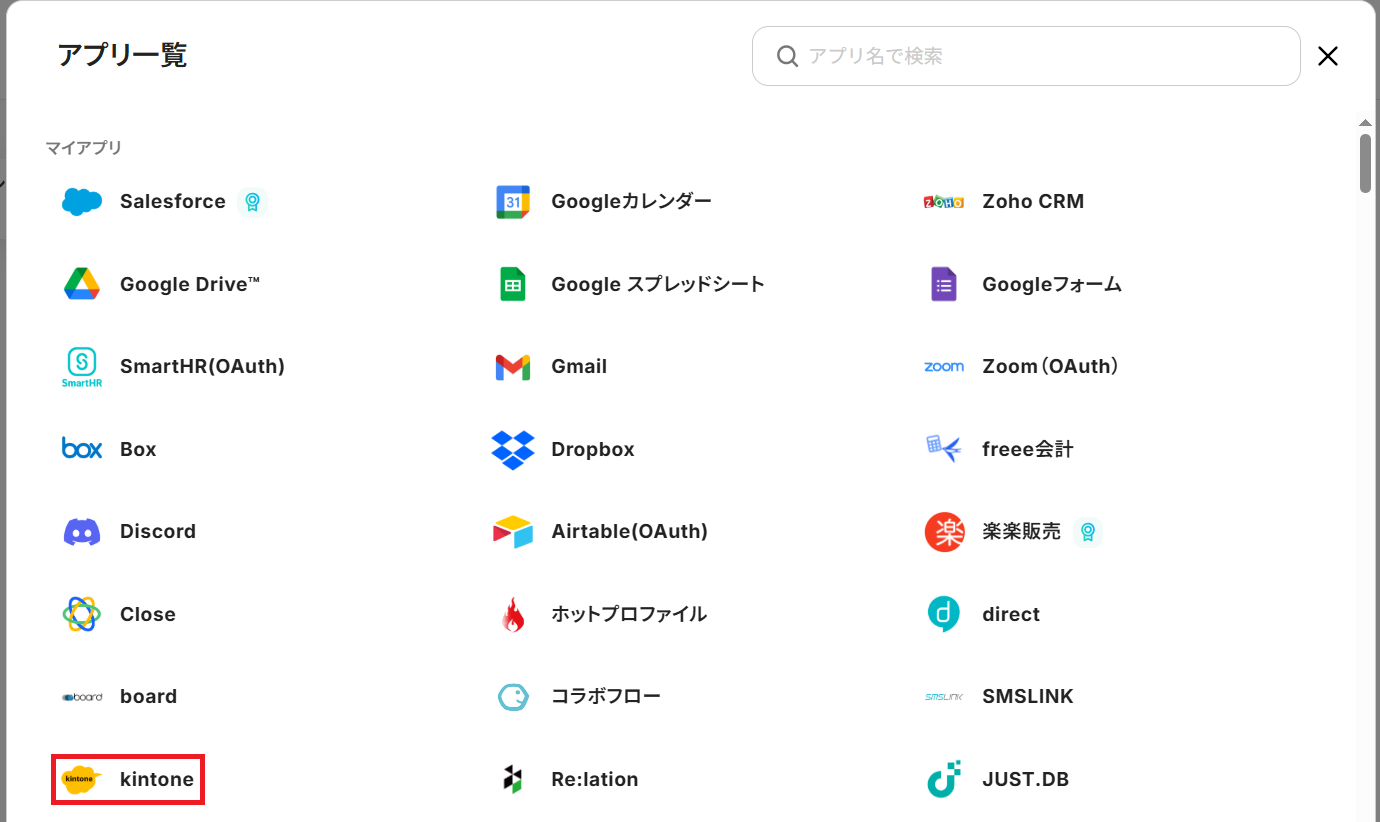Viewport: 1380px width, 822px height.
Task: Click the "アプリ一覧" dialog title
Action: point(122,55)
